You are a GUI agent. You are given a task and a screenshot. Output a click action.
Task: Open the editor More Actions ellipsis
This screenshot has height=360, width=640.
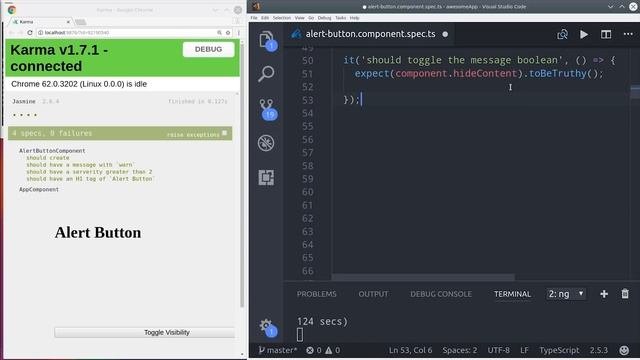coord(628,34)
